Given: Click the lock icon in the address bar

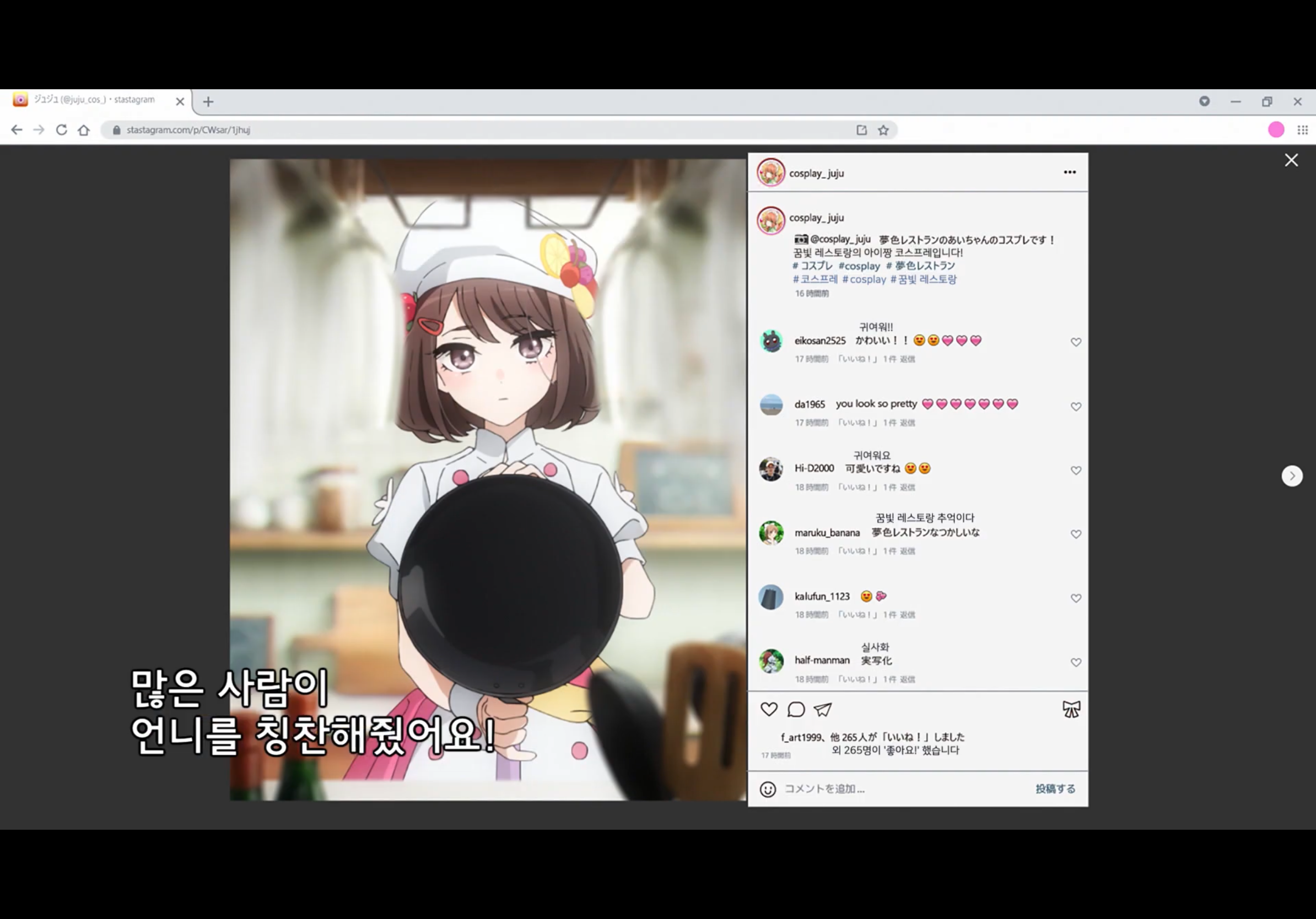Looking at the screenshot, I should 116,130.
